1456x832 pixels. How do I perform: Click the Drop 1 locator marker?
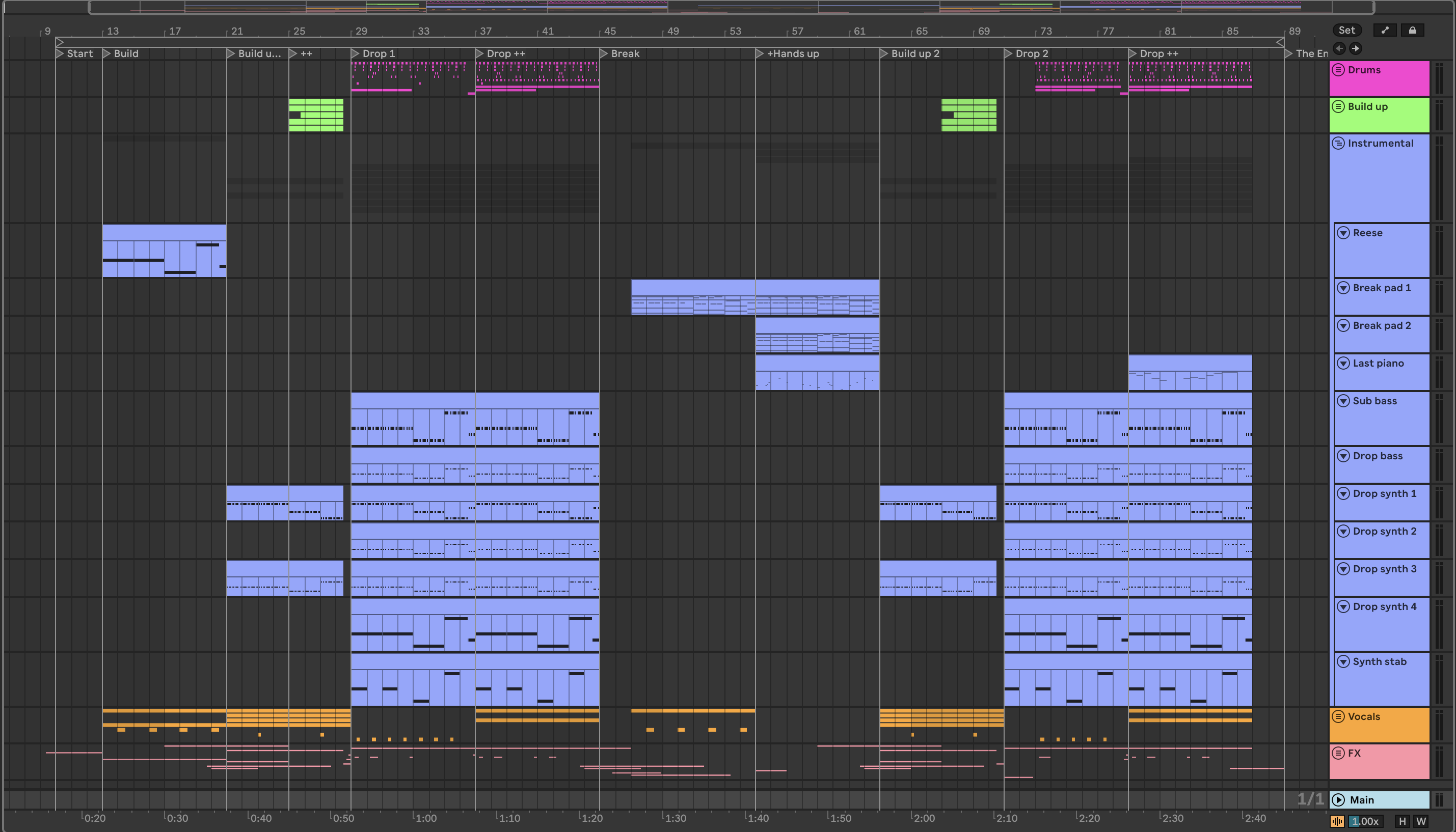point(355,53)
